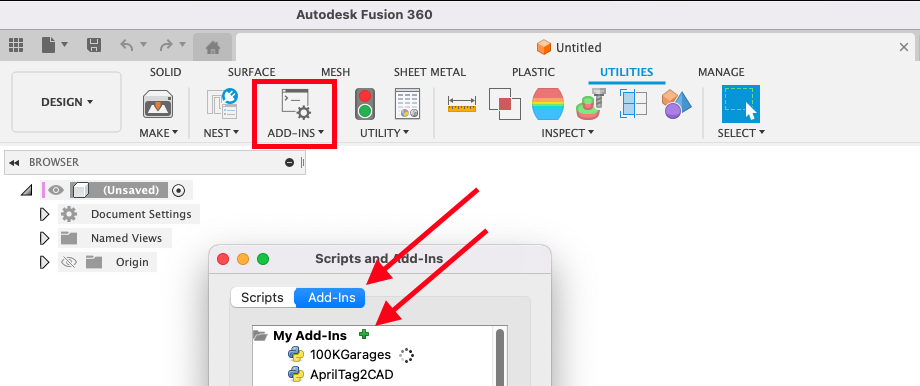
Task: Select the UTILITIES tab
Action: tap(626, 72)
